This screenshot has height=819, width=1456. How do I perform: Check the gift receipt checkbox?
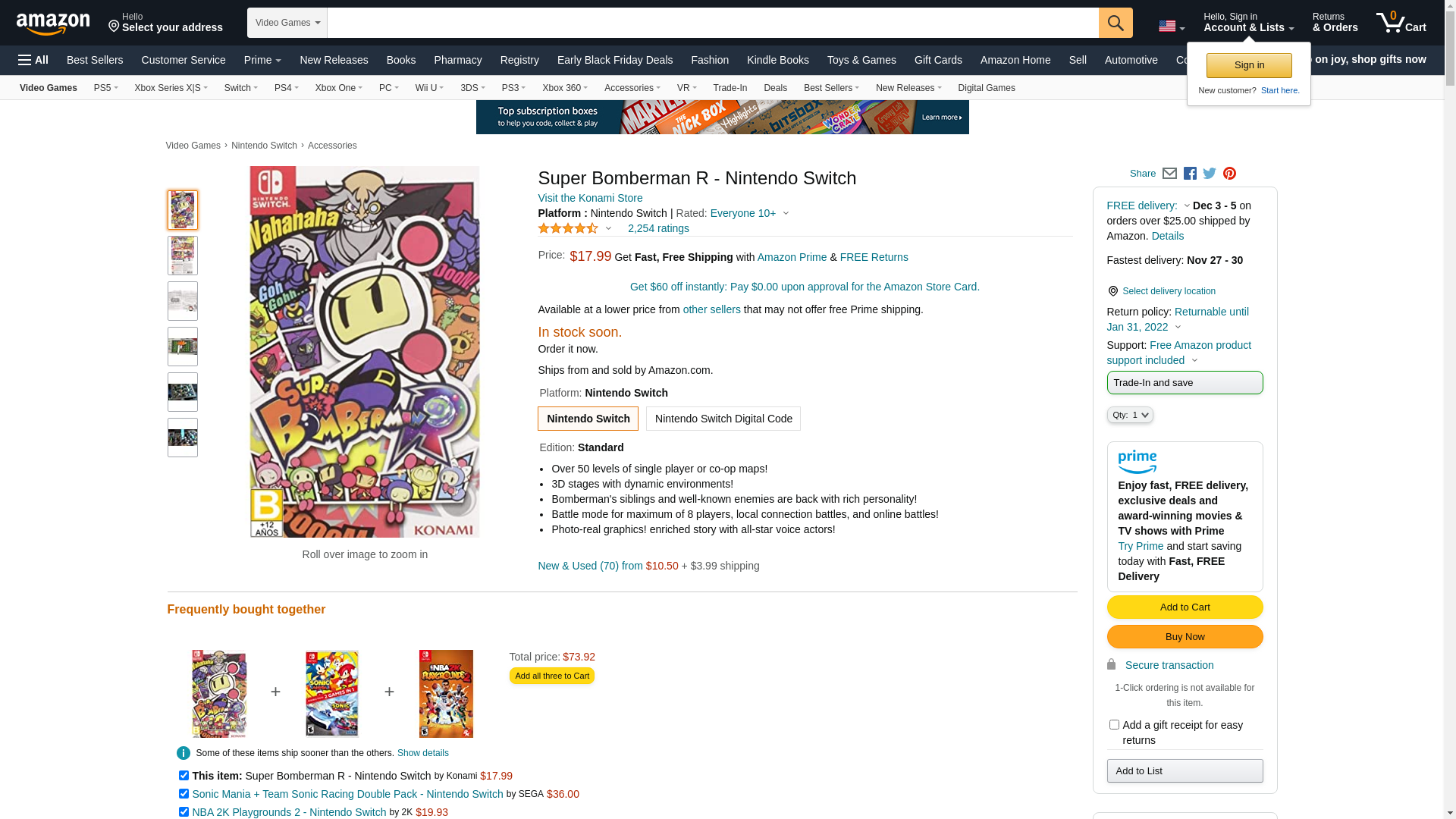(x=1114, y=725)
